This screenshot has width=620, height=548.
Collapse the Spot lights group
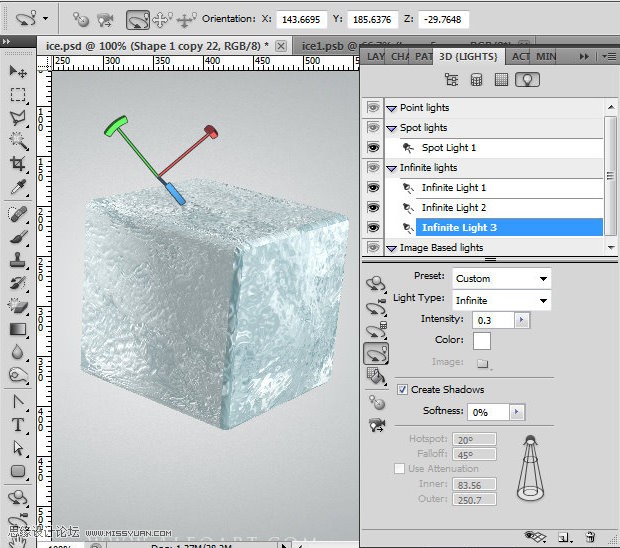[x=391, y=128]
